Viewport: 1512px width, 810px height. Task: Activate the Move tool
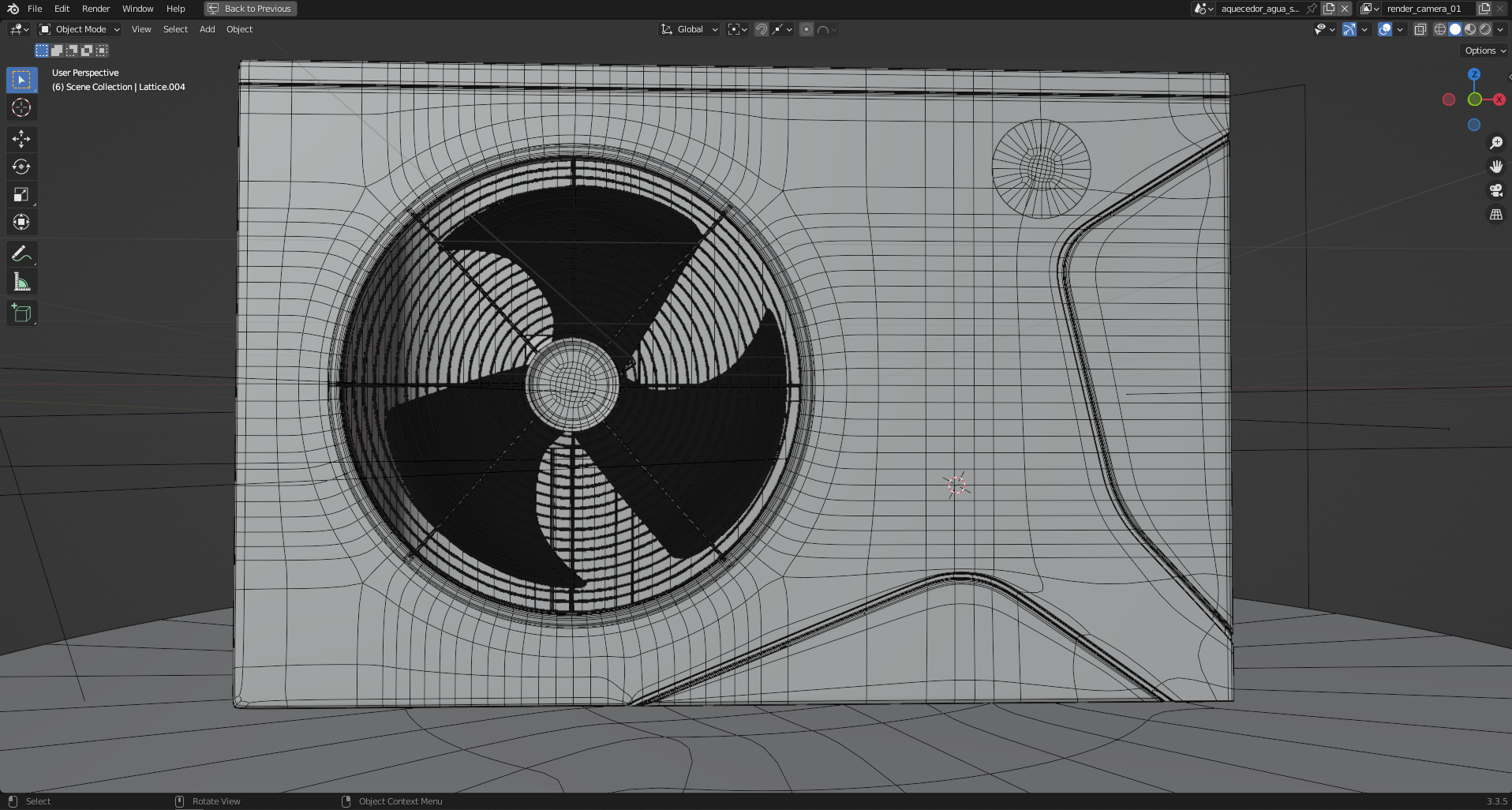[x=21, y=140]
